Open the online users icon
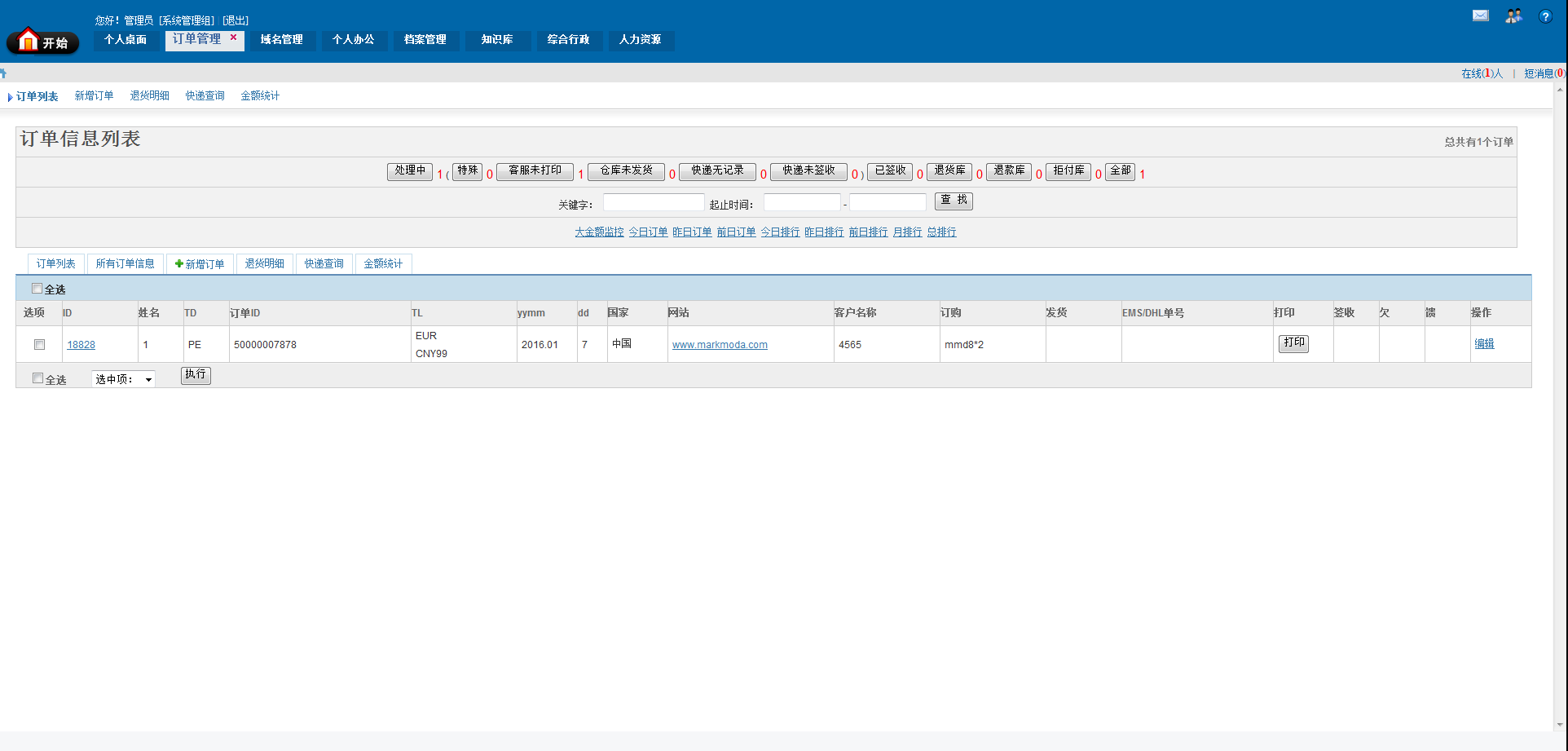This screenshot has height=751, width=1568. click(x=1513, y=15)
